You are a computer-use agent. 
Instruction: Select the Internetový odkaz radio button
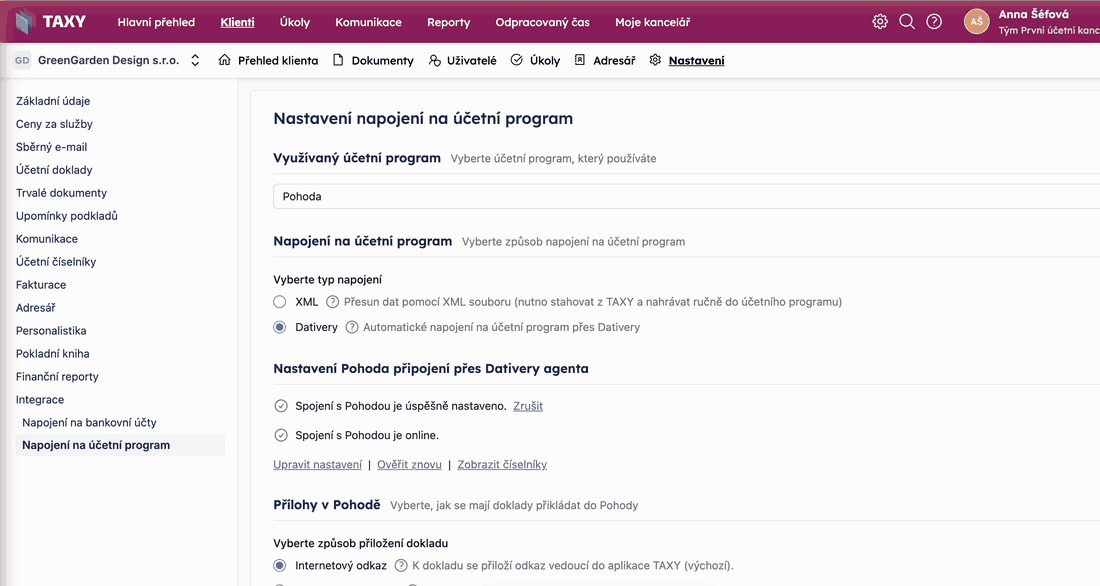(280, 566)
